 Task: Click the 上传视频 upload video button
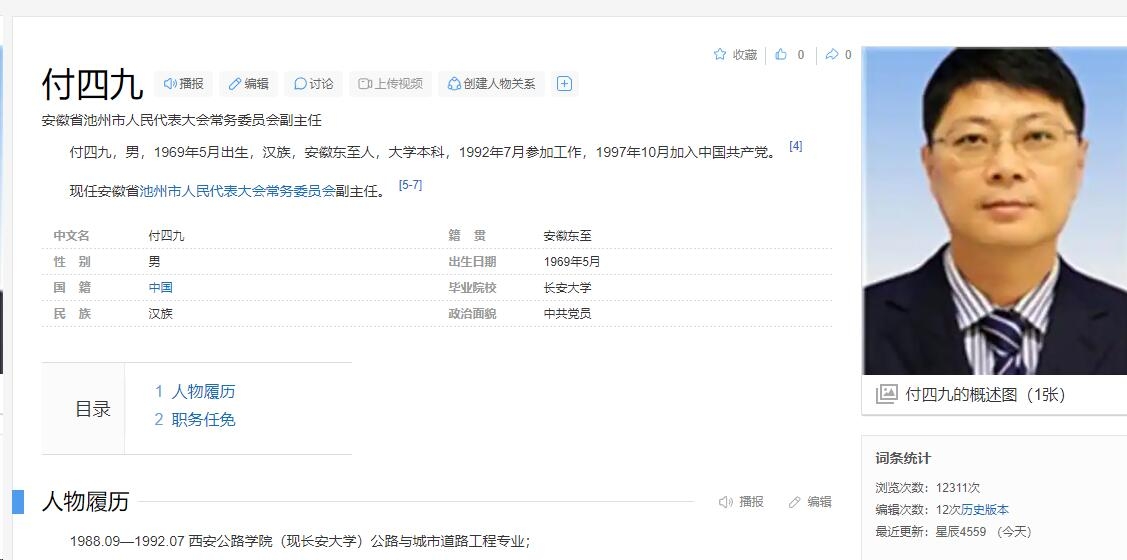[x=390, y=84]
